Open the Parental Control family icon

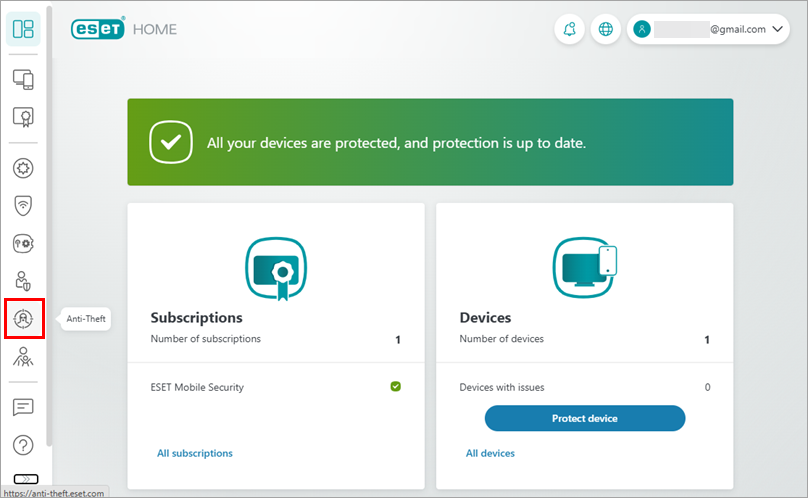coord(23,357)
